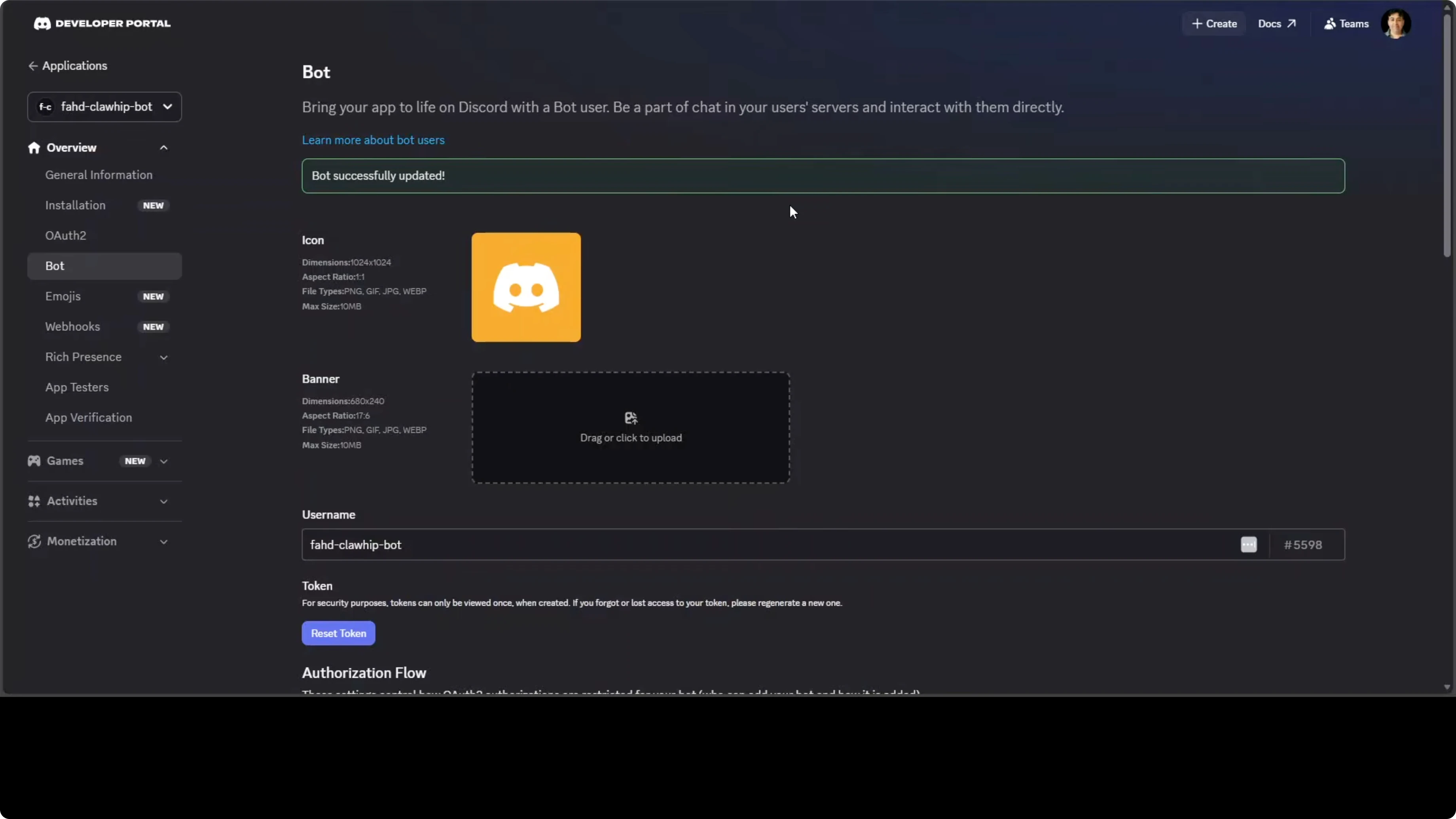Click the bot's orange Discord icon image
The height and width of the screenshot is (819, 1456).
click(526, 287)
